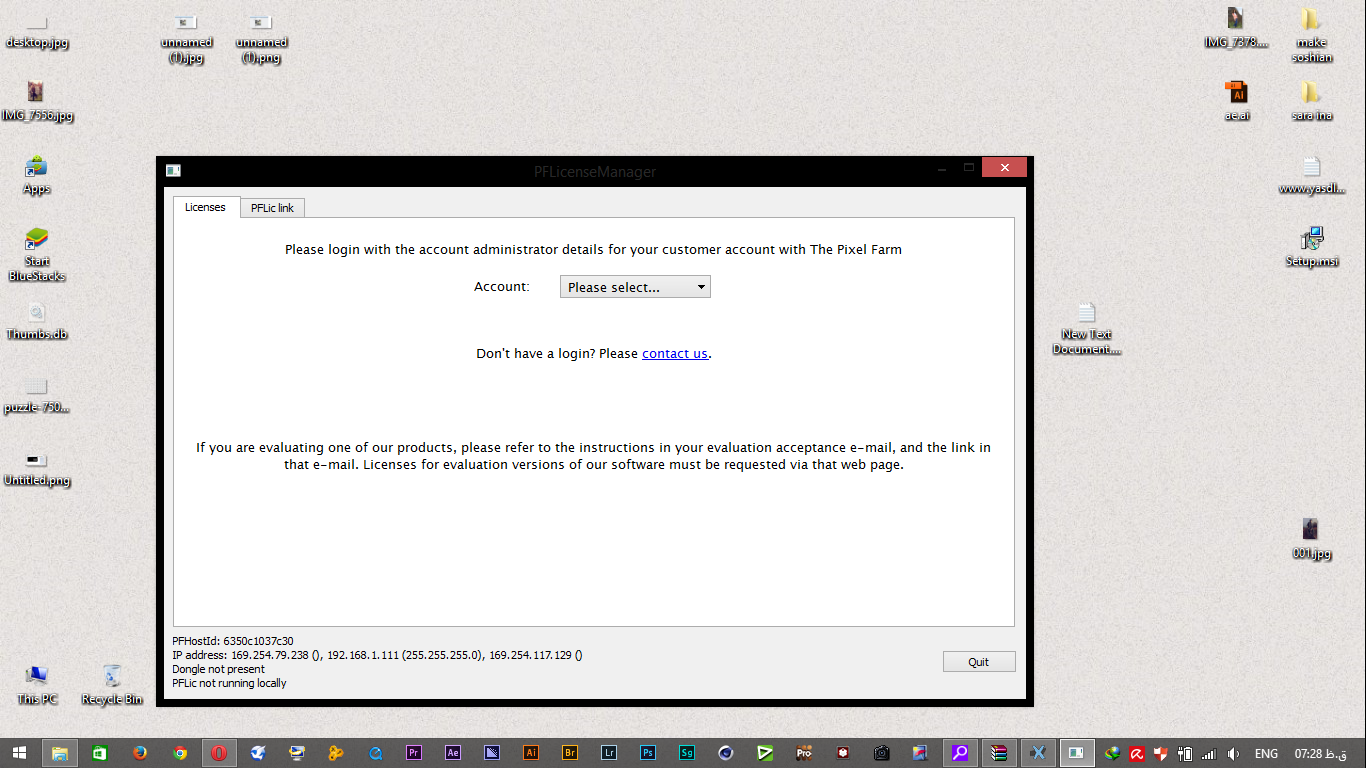This screenshot has width=1366, height=768.
Task: Open Cinema 4D from the taskbar
Action: point(726,753)
